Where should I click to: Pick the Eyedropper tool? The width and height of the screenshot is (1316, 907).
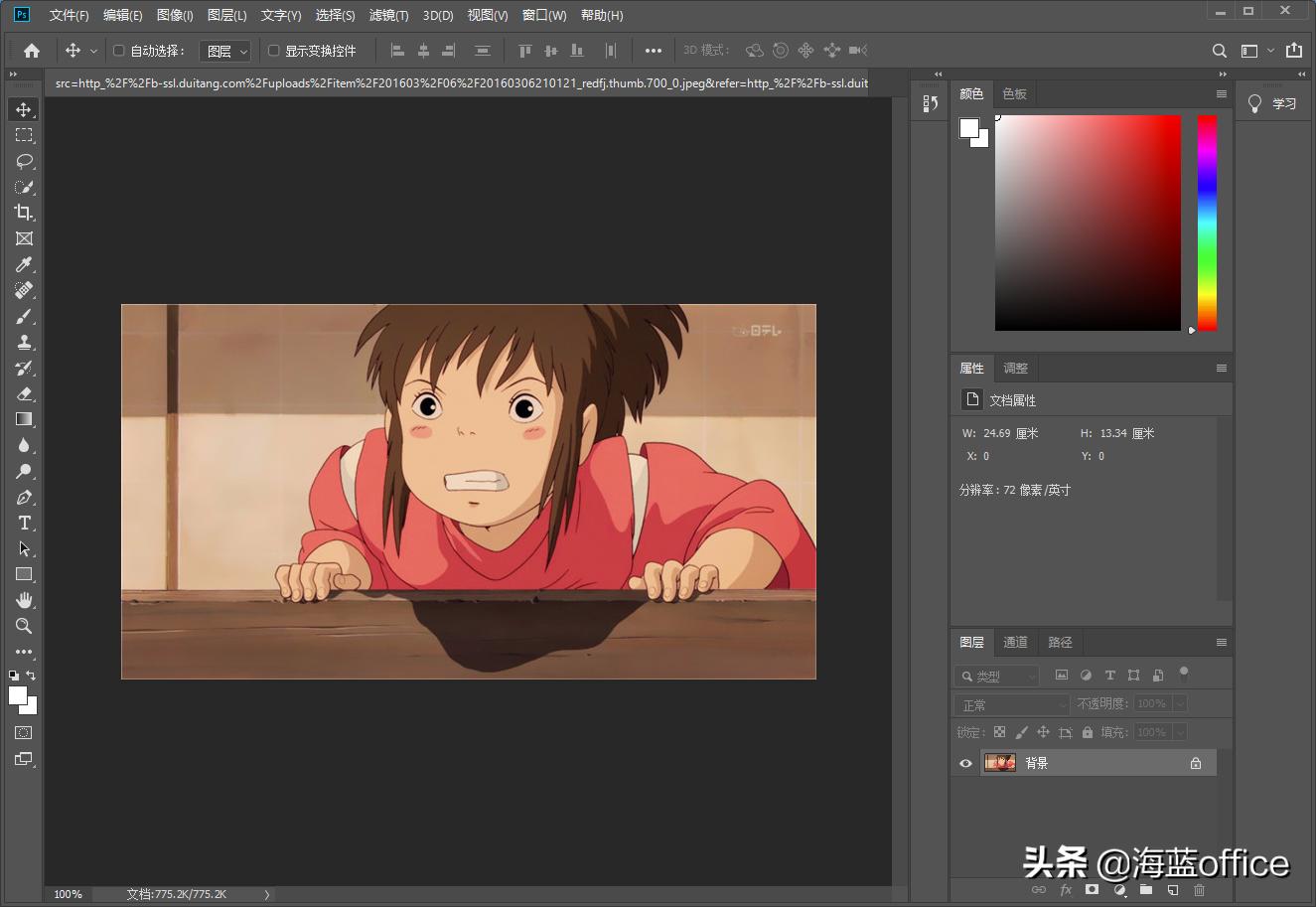click(x=24, y=264)
